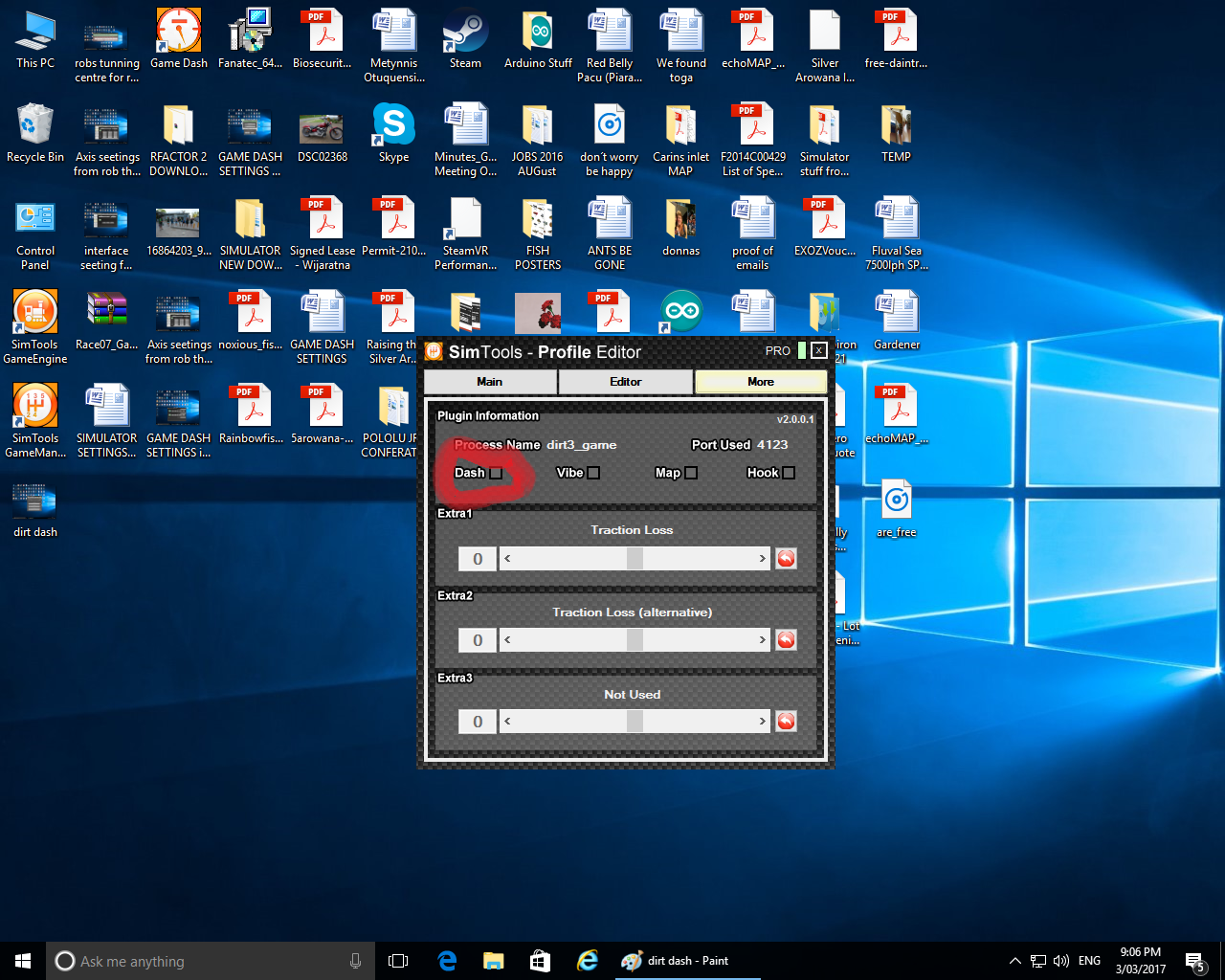Screen dimensions: 1225x980
Task: Minimize SimTools with the green button
Action: 802,350
